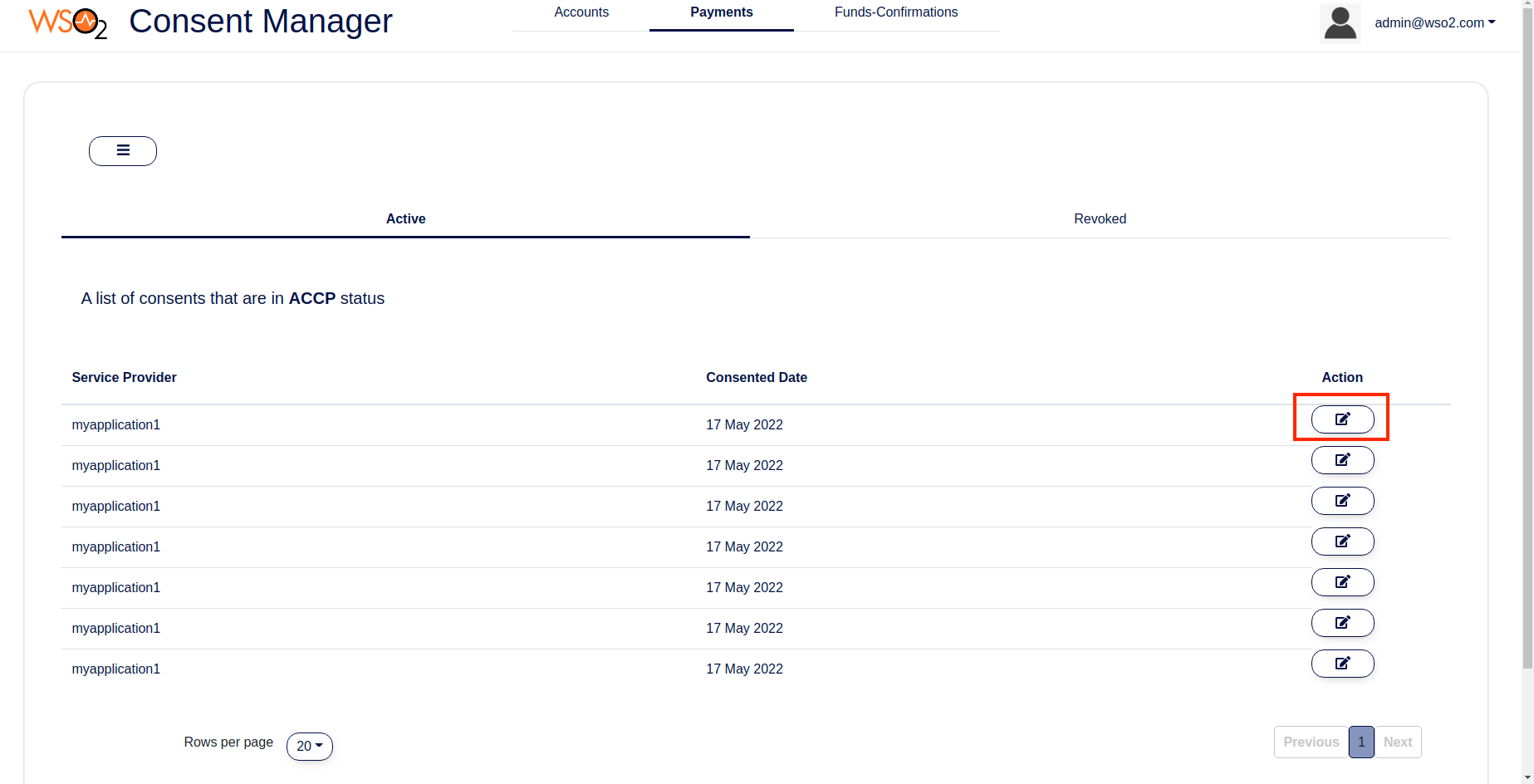Open the edit action for the fifth consent

click(x=1342, y=582)
